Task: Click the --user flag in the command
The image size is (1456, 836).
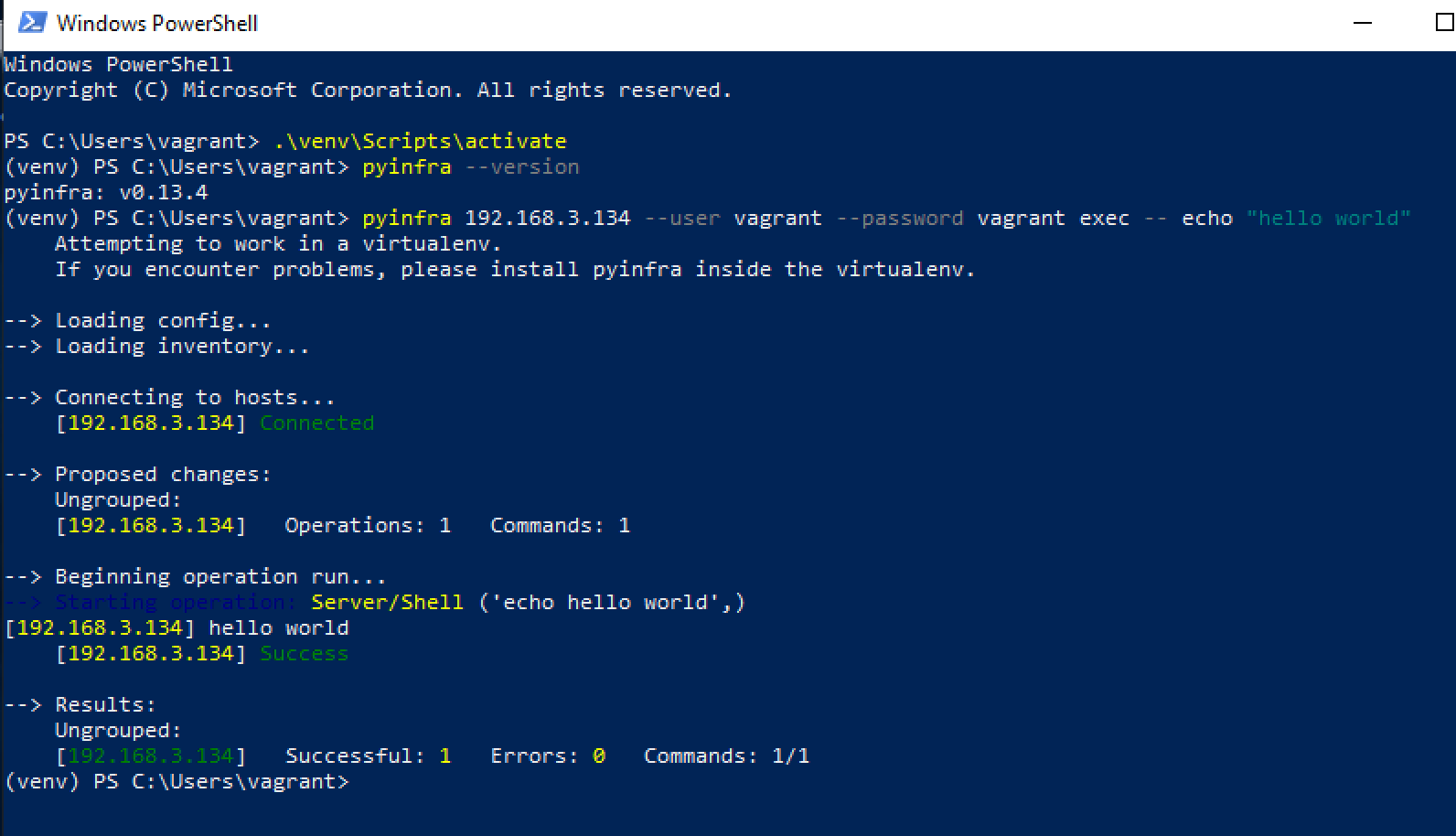Action: point(681,218)
